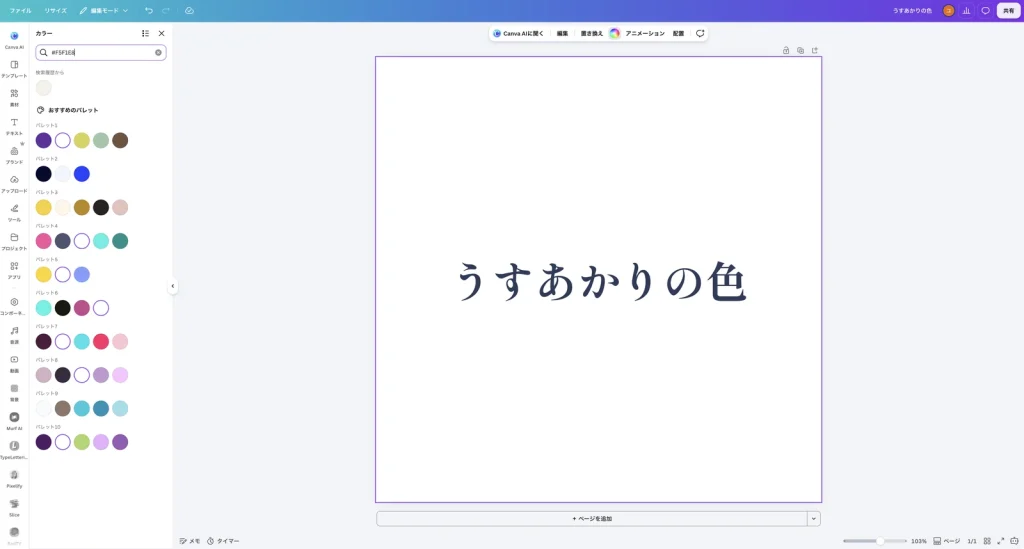Pick the black swatch in パレット3
Screen dimensions: 1024x549
101,208
